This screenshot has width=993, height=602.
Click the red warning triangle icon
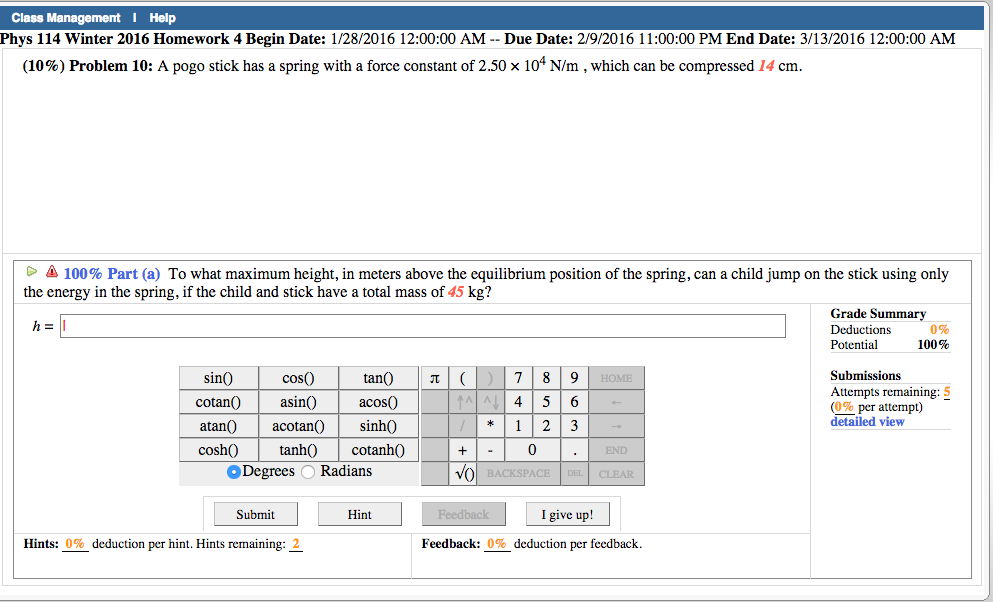point(52,272)
